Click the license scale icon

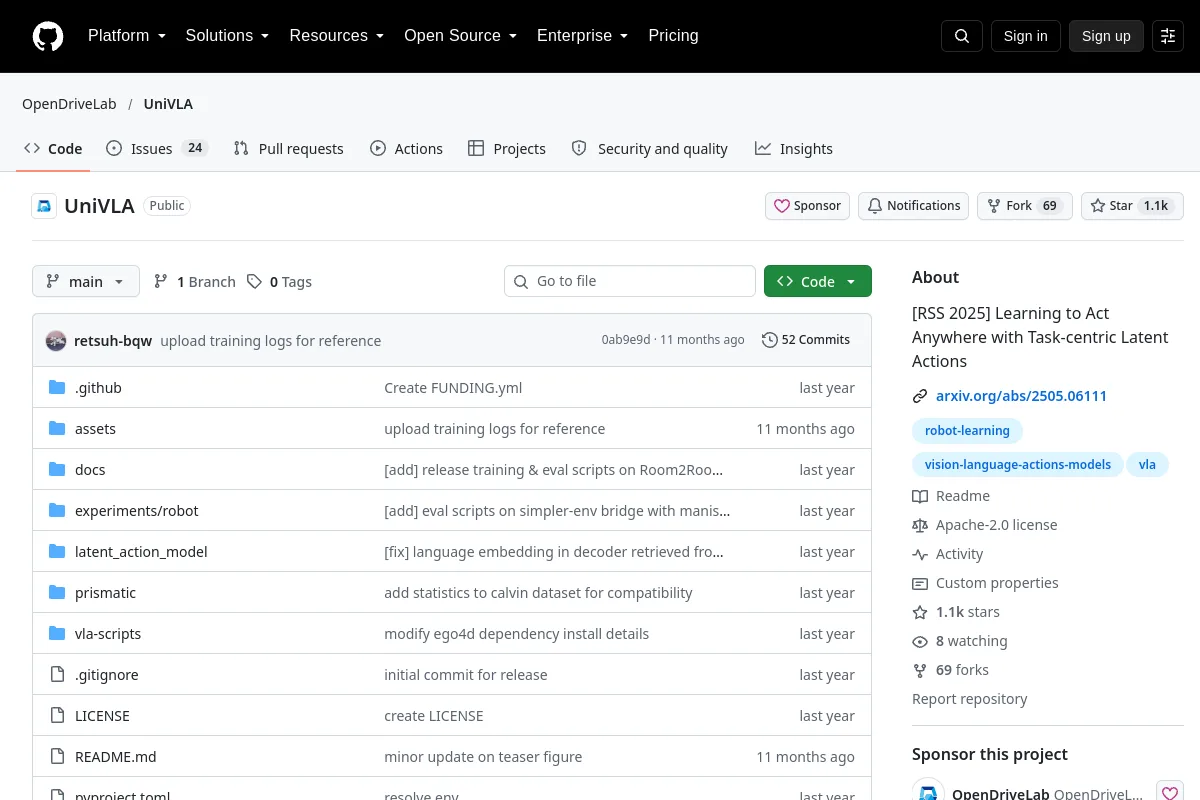coord(920,525)
